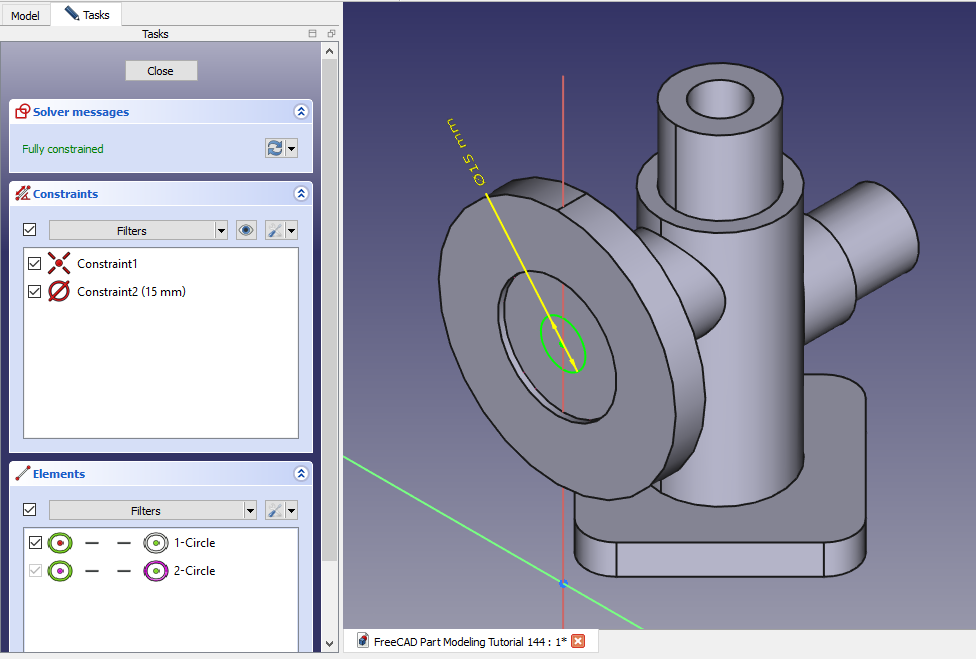Switch to the Model tab
The image size is (976, 659).
(25, 15)
